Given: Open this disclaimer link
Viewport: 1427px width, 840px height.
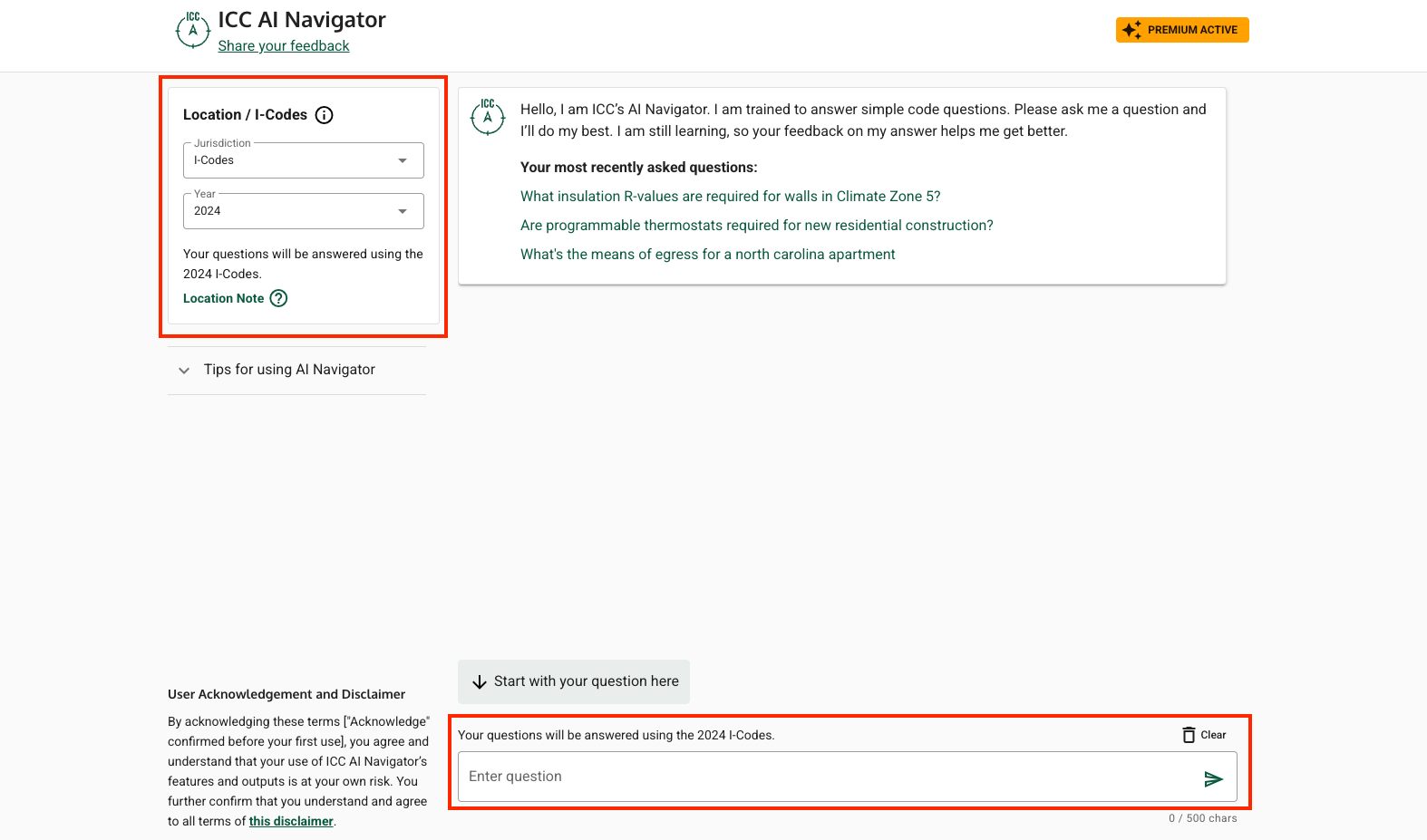Looking at the screenshot, I should pos(291,821).
